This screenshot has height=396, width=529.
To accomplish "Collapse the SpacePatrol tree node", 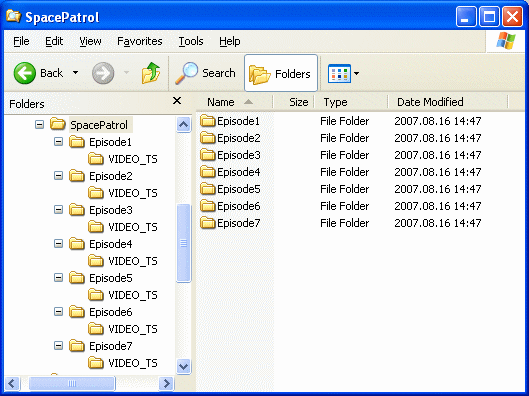I will pyautogui.click(x=39, y=125).
